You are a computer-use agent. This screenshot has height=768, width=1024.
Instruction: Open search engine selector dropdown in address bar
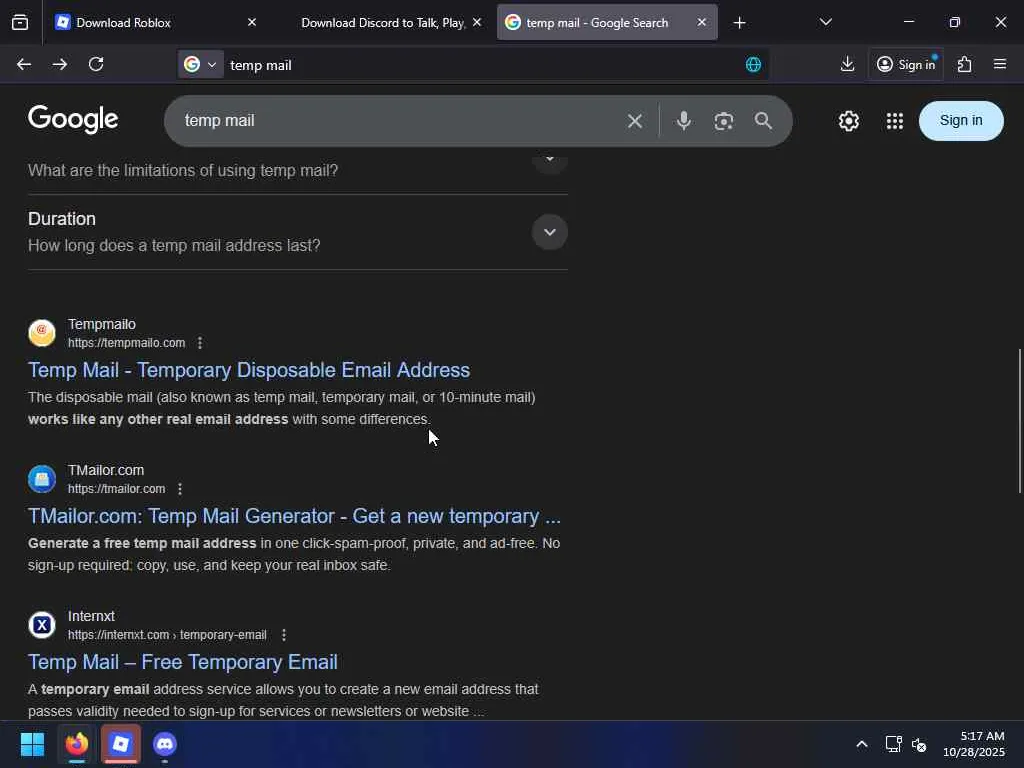pos(200,65)
